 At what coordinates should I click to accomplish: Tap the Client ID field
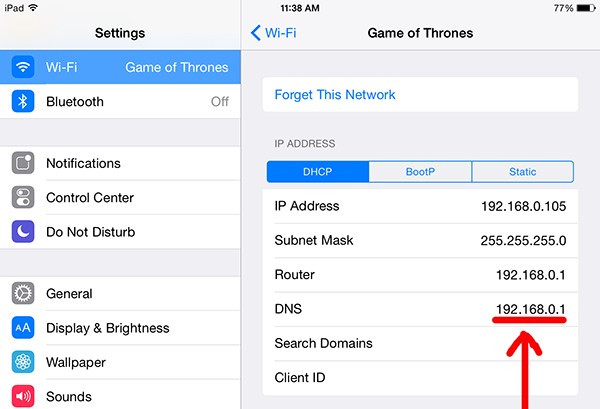(x=420, y=378)
